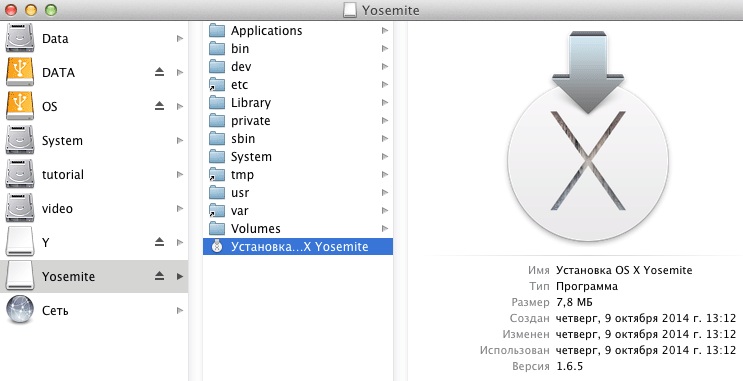Expand the tutorial volume arrow
This screenshot has width=743, height=381.
click(180, 174)
